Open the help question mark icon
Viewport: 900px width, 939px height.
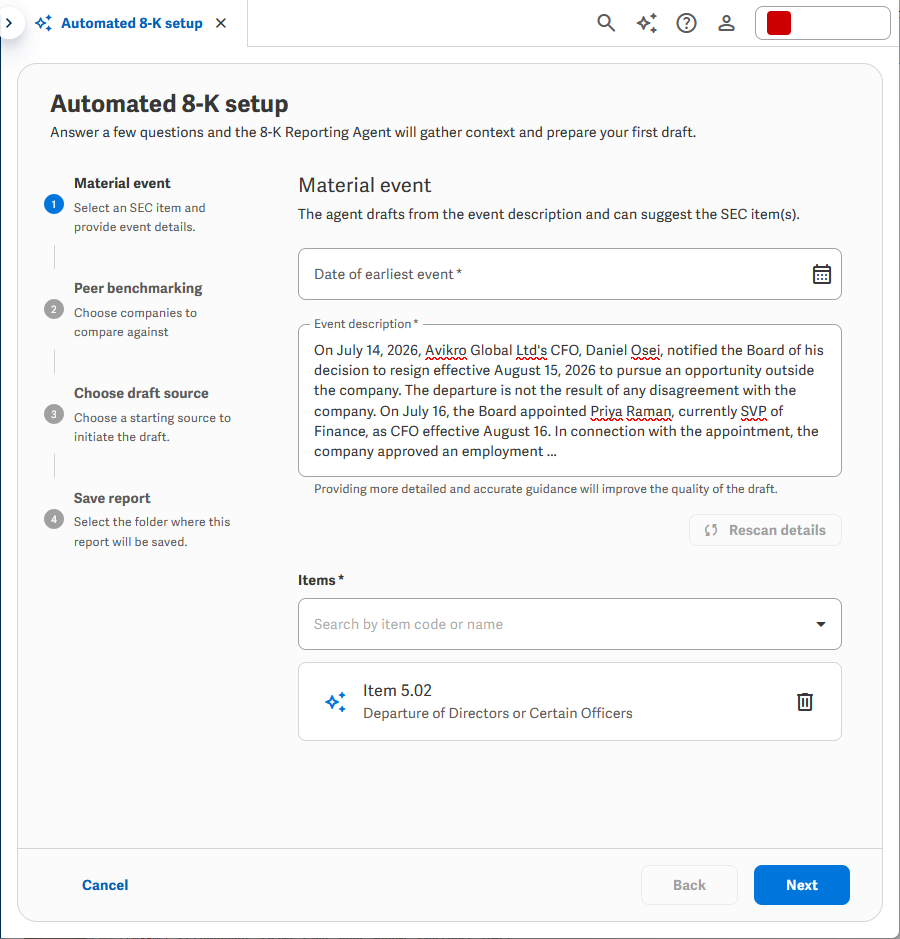[686, 23]
